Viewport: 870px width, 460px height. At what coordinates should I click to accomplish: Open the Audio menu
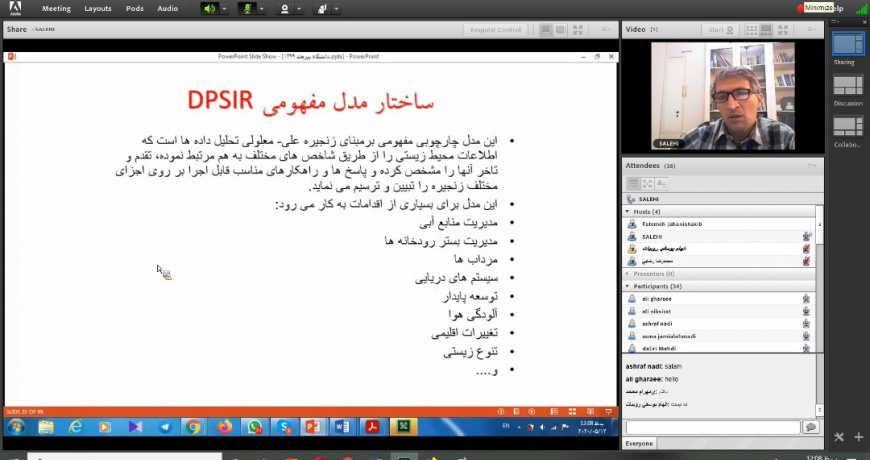tap(167, 8)
